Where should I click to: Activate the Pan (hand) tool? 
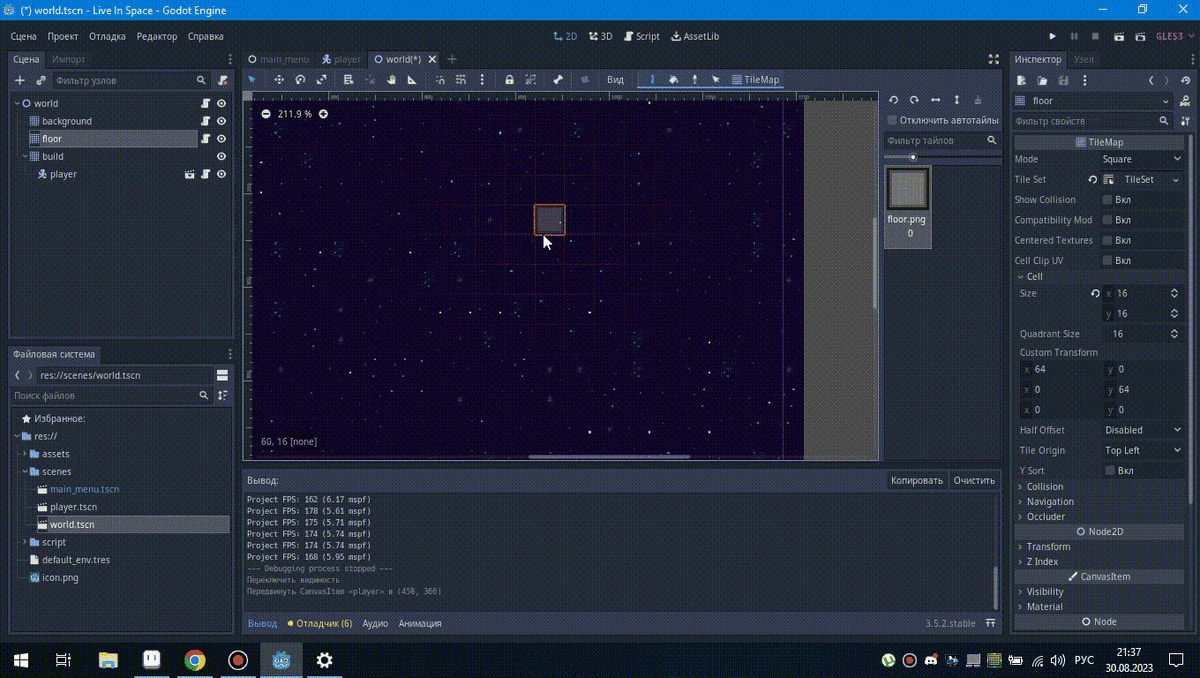391,79
